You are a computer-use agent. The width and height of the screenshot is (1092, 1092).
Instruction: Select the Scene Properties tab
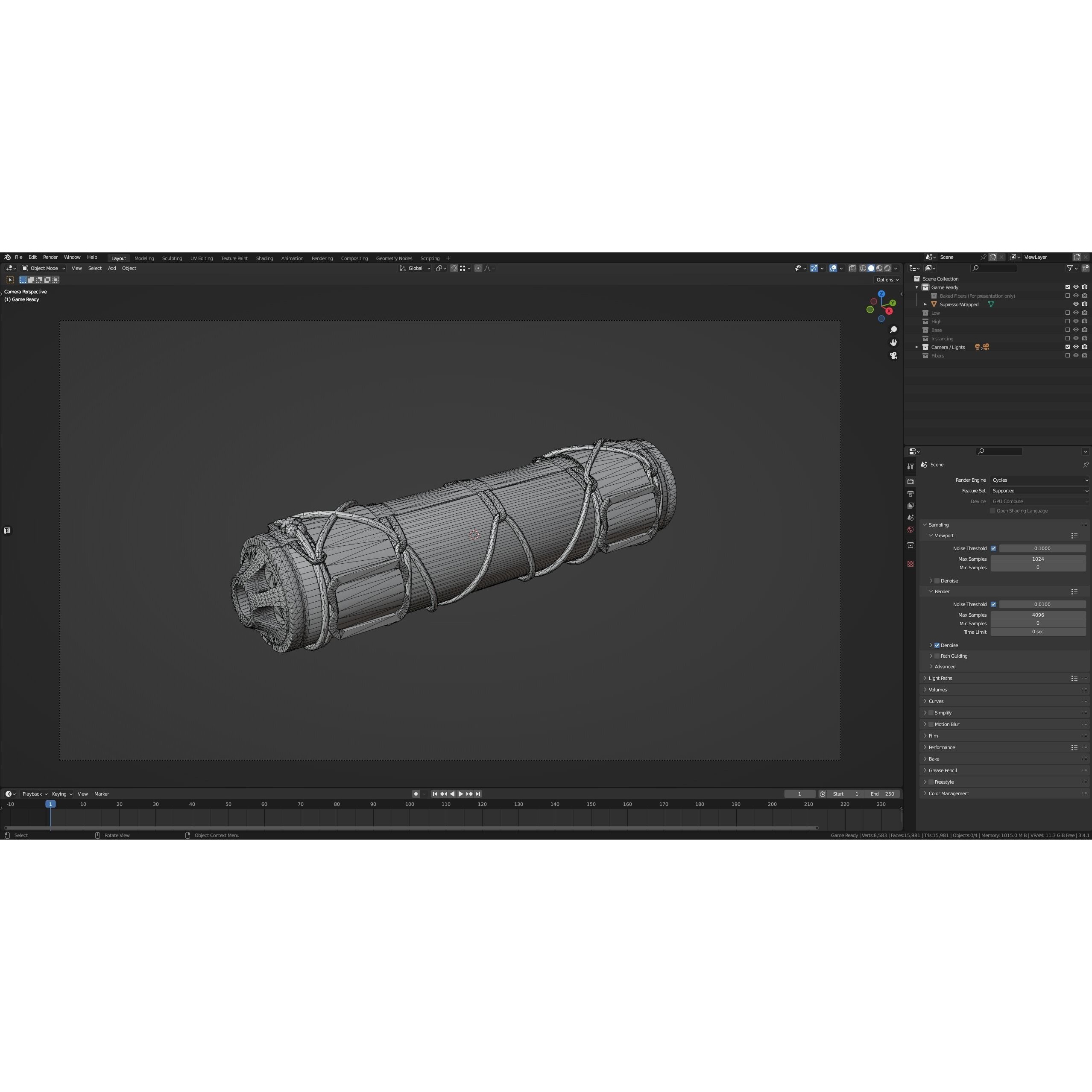point(910,517)
